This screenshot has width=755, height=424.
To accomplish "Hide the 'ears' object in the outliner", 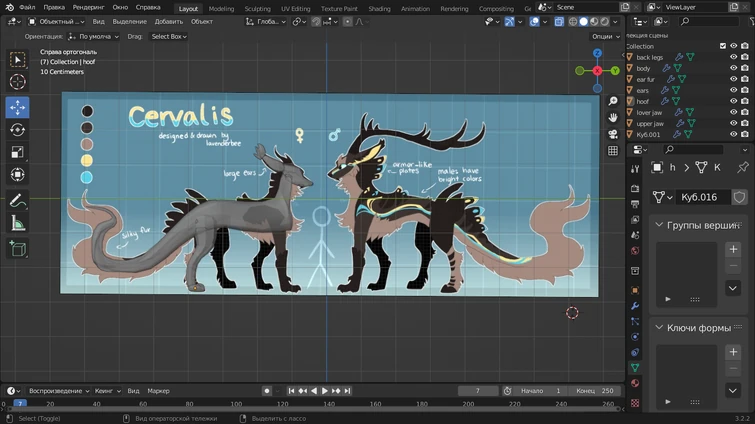I will click(x=733, y=90).
